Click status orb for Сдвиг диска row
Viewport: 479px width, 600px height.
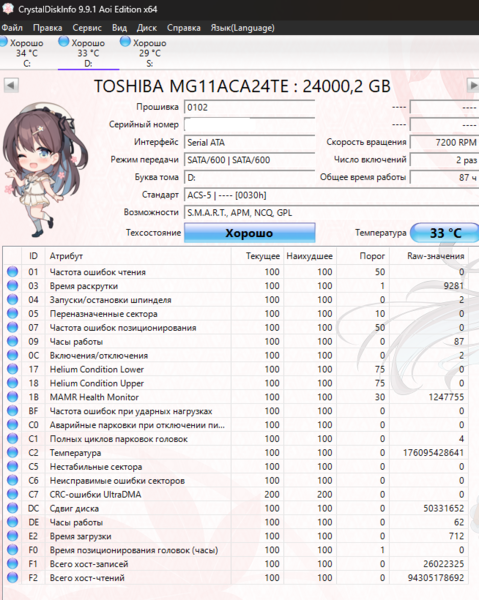click(13, 508)
